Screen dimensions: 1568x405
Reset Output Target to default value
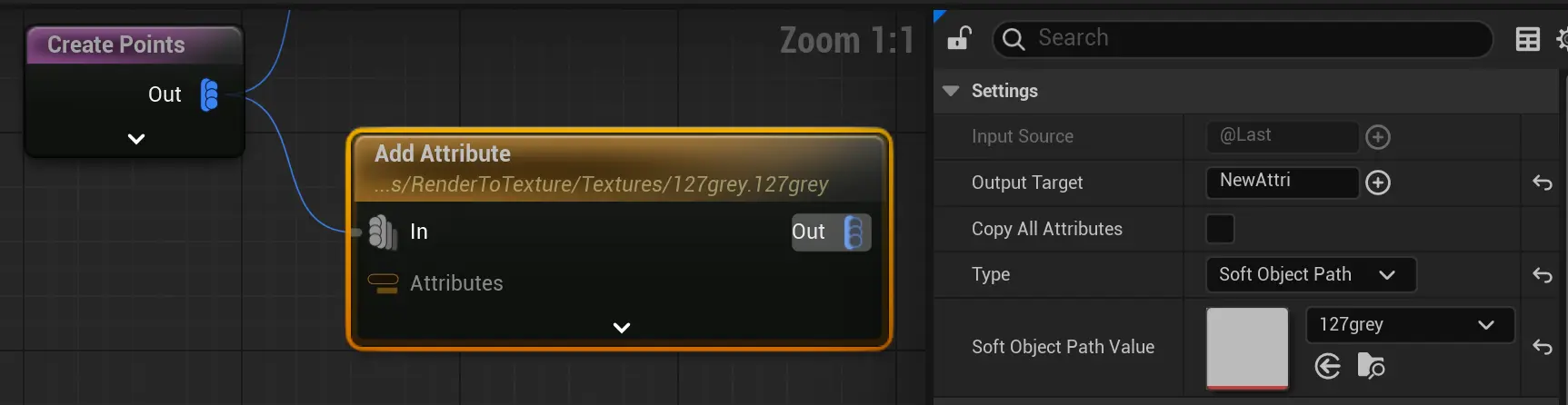point(1542,183)
